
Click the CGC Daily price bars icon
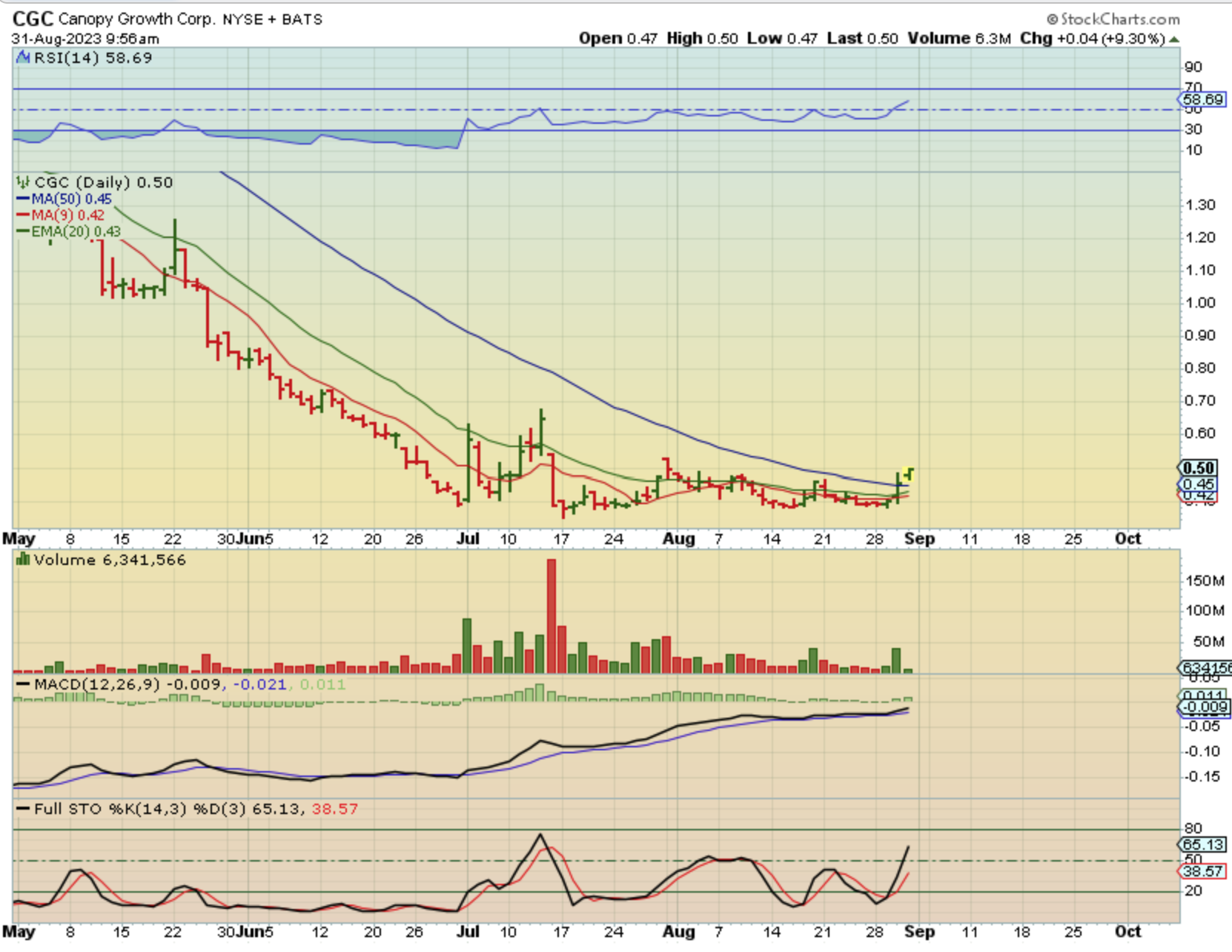[x=23, y=182]
